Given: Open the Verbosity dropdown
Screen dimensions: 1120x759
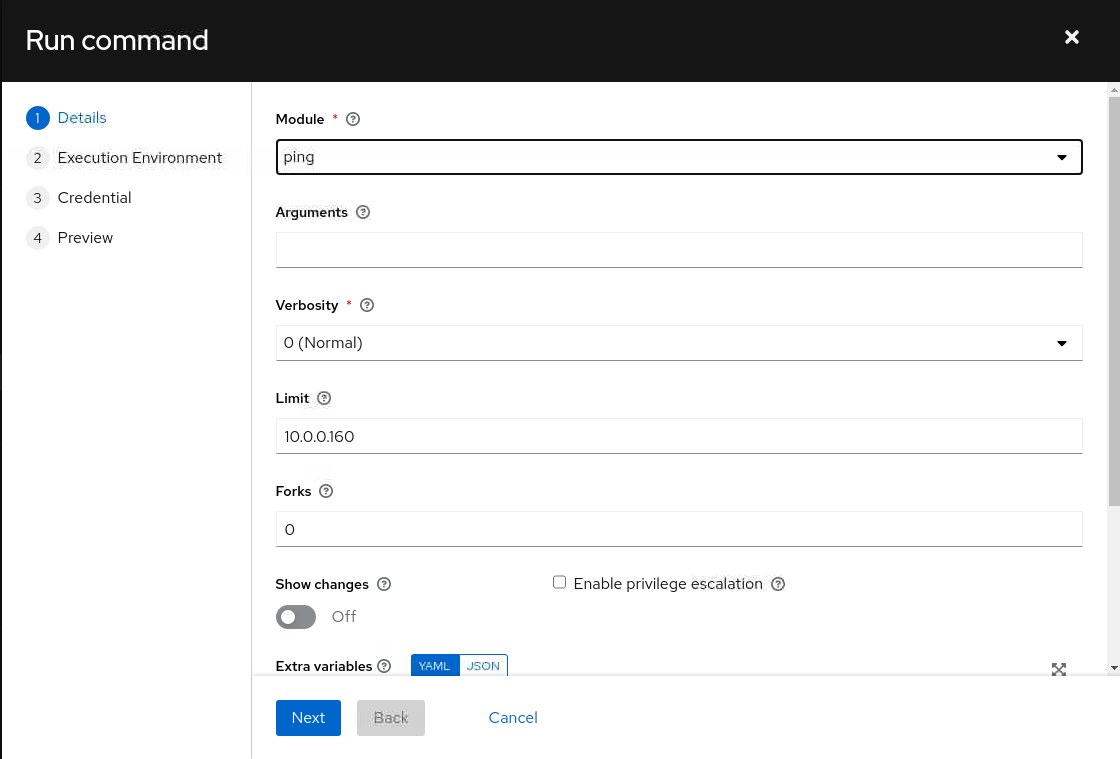Looking at the screenshot, I should coord(678,343).
